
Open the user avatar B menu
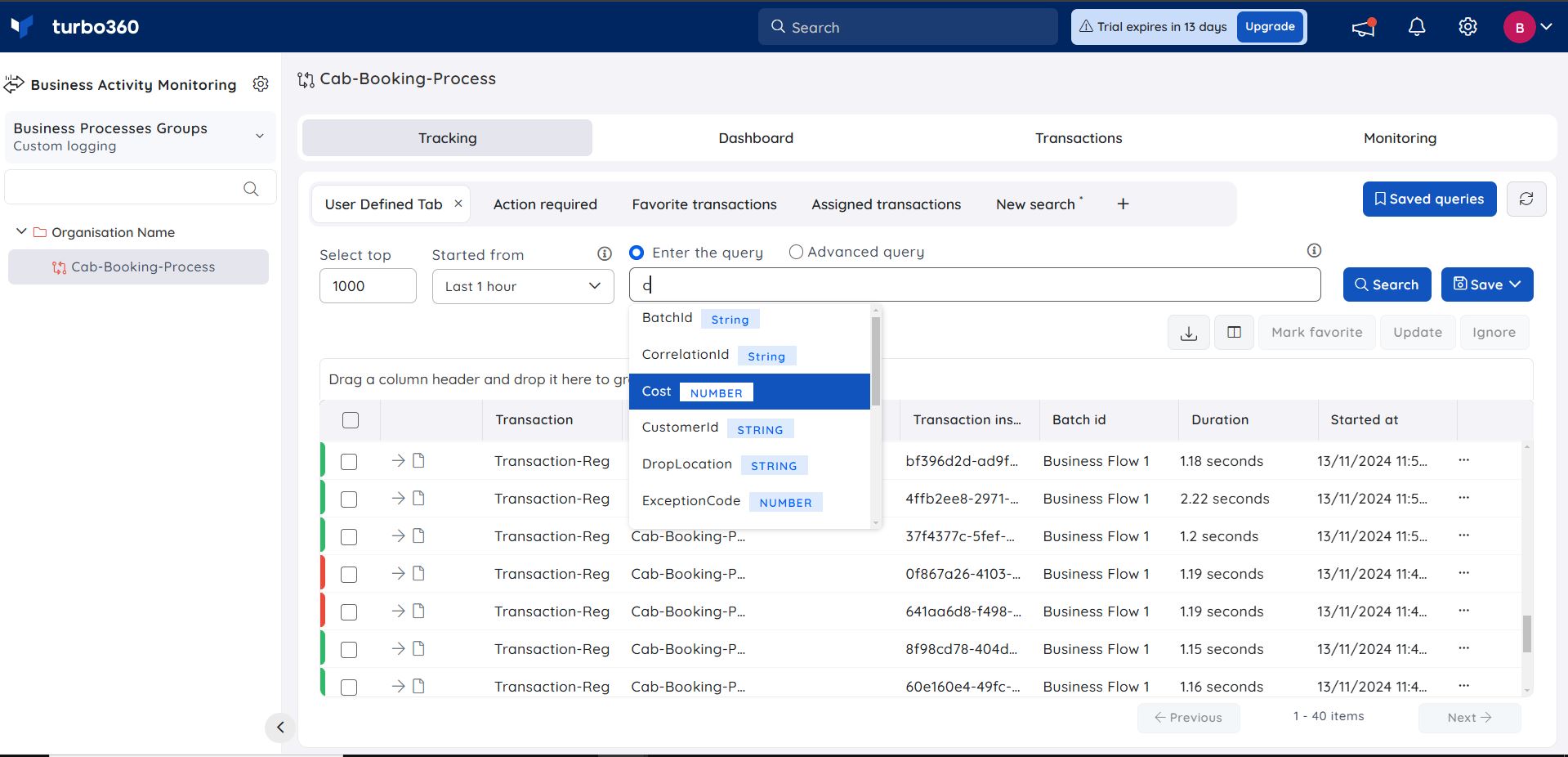click(x=1527, y=27)
